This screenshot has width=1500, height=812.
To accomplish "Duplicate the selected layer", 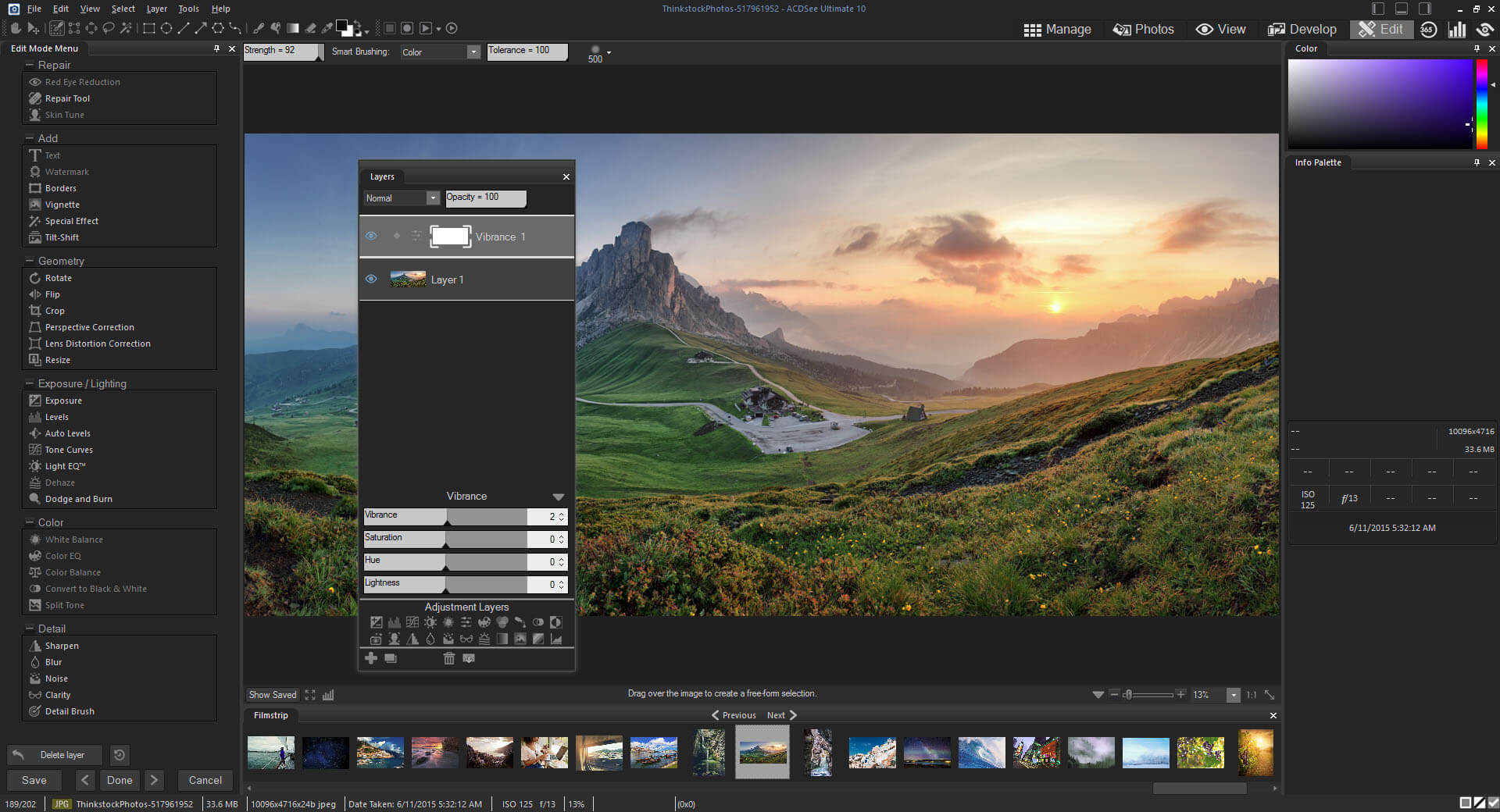I will [391, 658].
